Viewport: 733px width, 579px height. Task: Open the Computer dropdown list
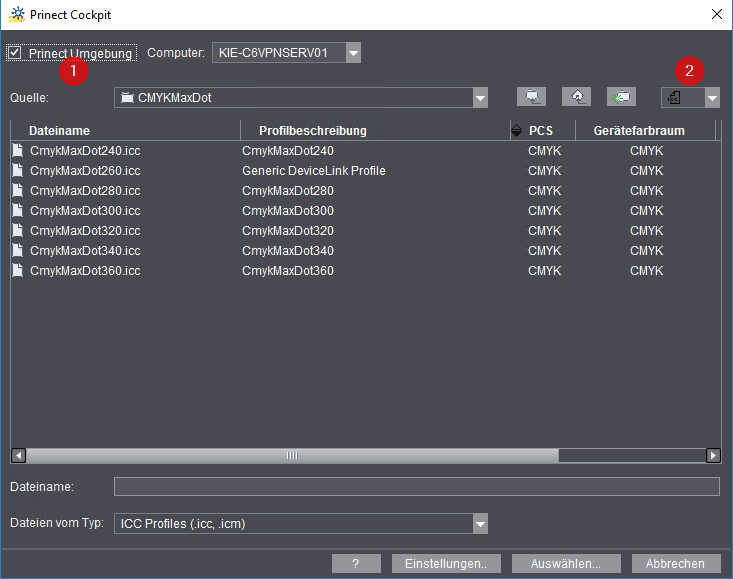click(353, 53)
